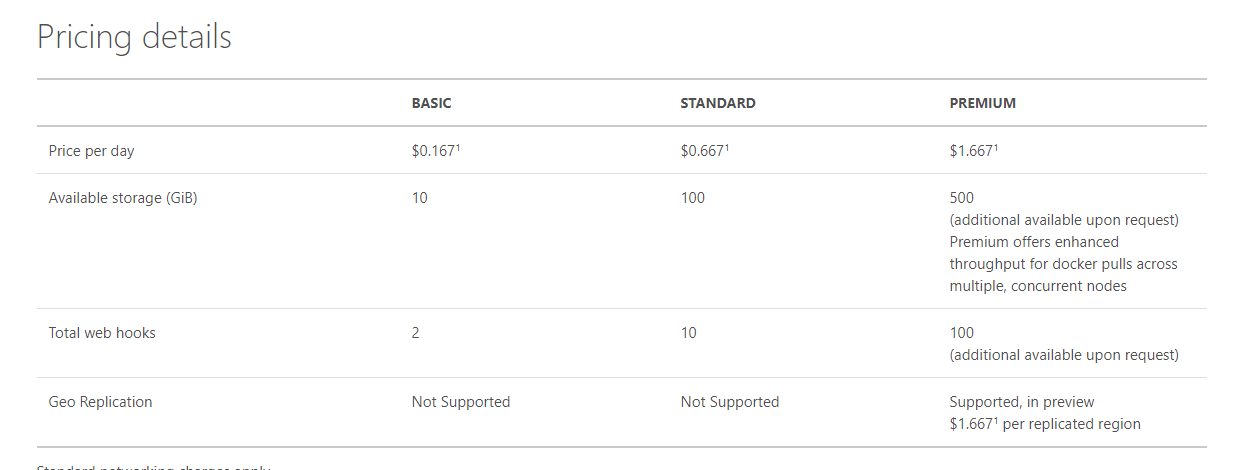Select the STANDARD column header
Screen dimensions: 1258x470
717,103
